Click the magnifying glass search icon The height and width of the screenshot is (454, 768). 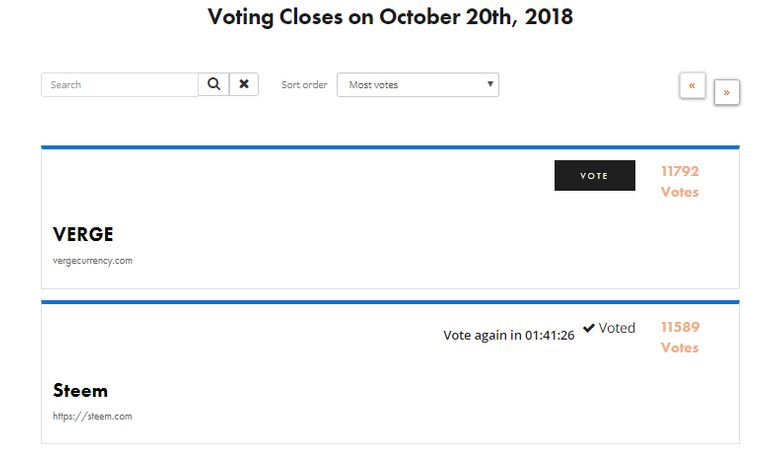pos(214,84)
